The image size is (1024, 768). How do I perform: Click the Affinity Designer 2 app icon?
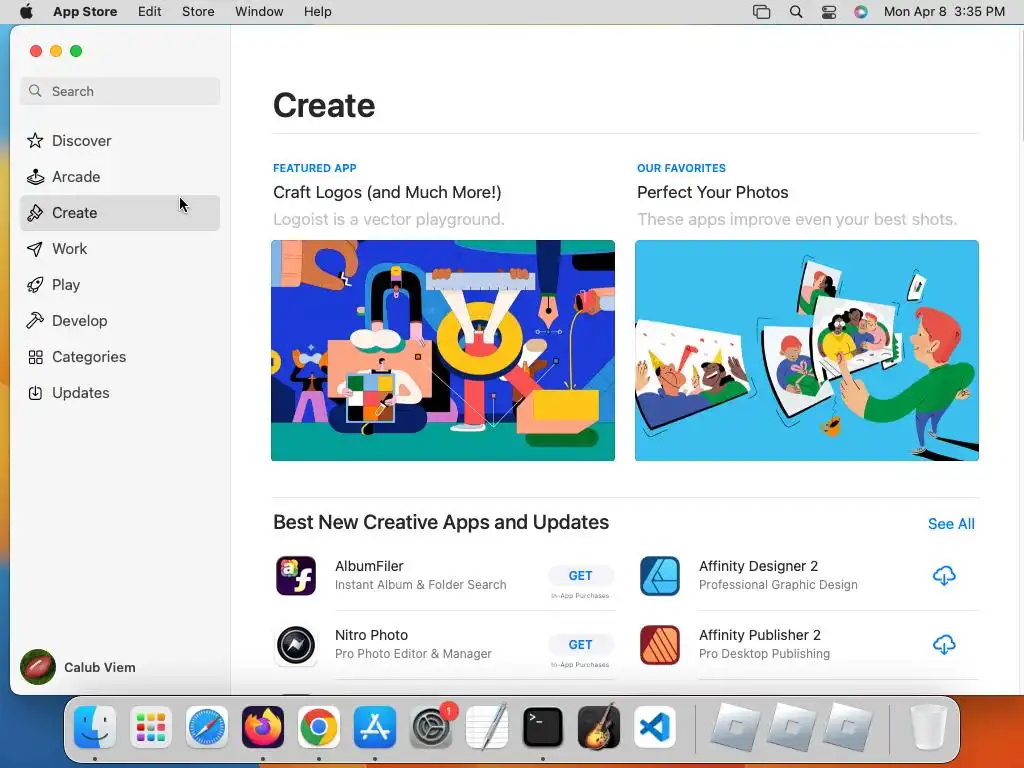tap(660, 575)
